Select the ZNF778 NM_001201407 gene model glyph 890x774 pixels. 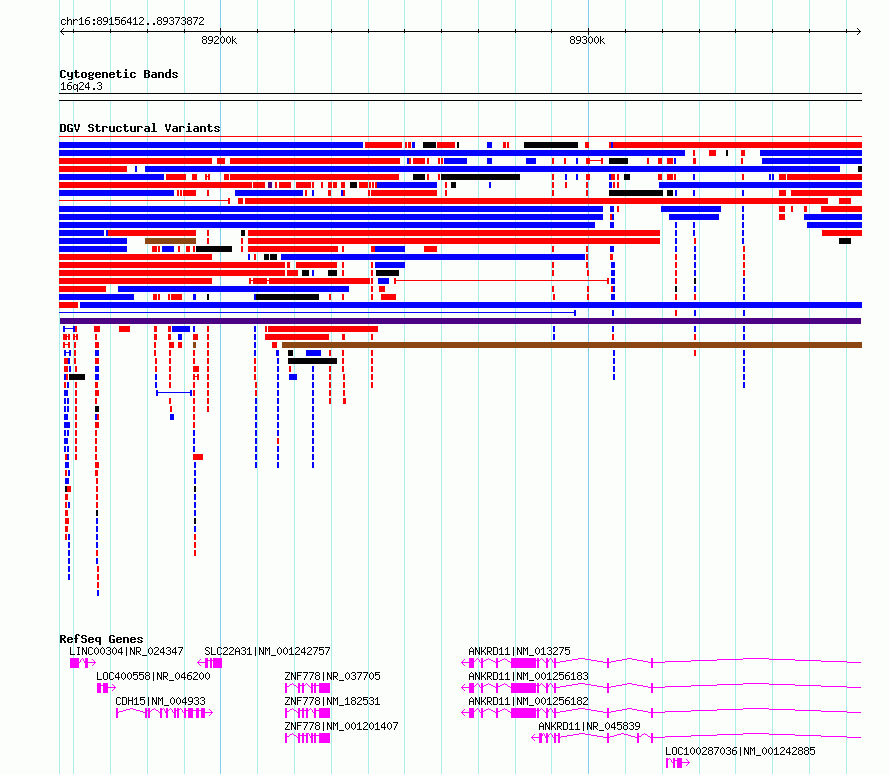click(x=307, y=738)
